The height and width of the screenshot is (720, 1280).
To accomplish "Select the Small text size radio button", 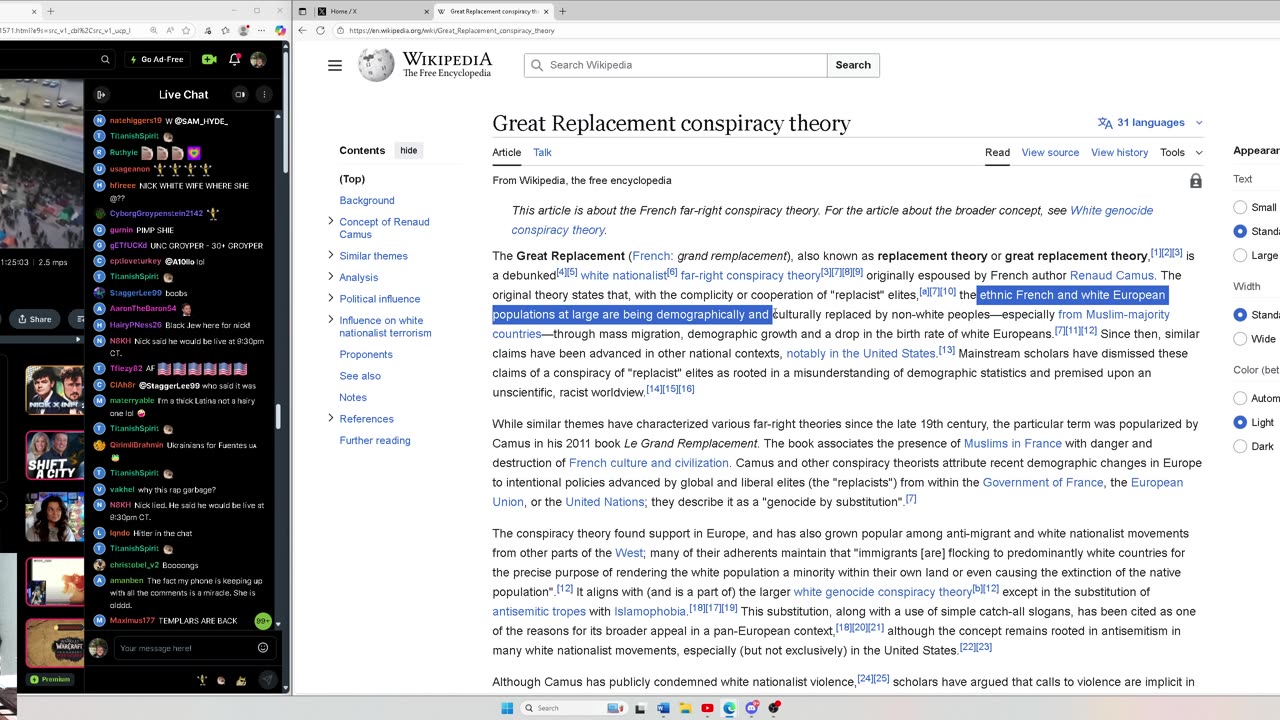I will click(1240, 207).
